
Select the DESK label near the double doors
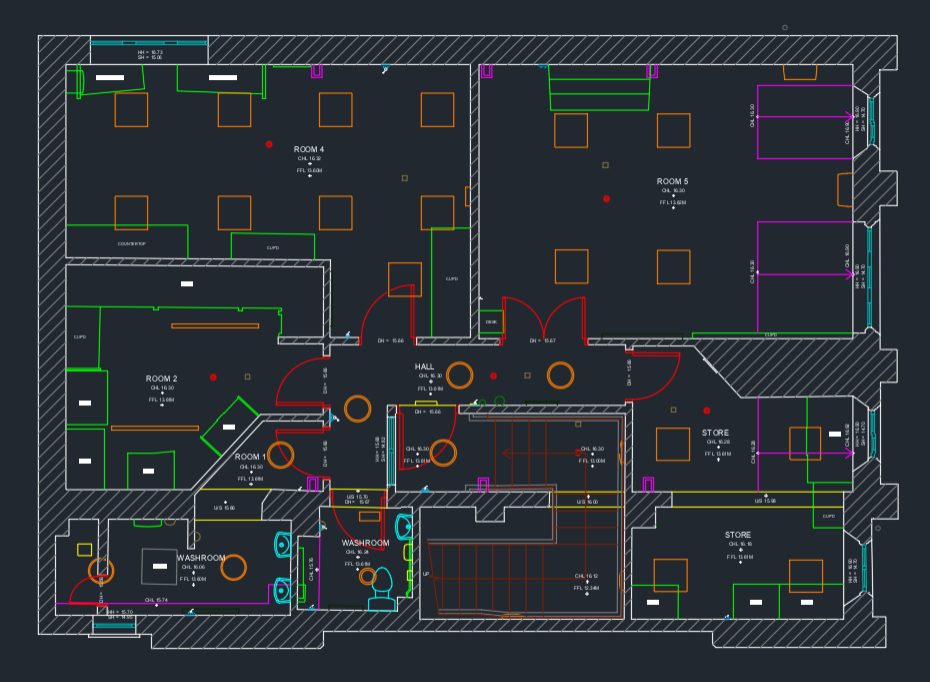point(491,323)
